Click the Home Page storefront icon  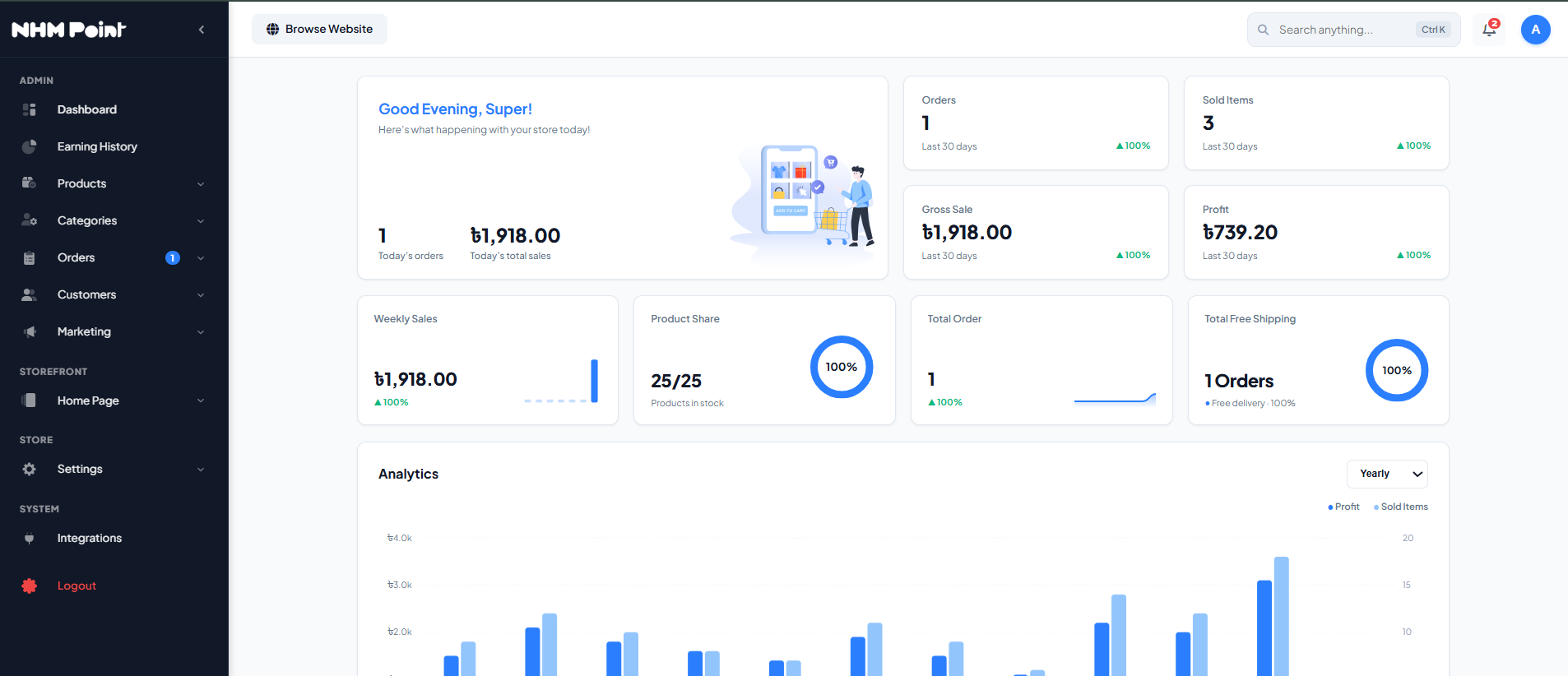coord(30,401)
